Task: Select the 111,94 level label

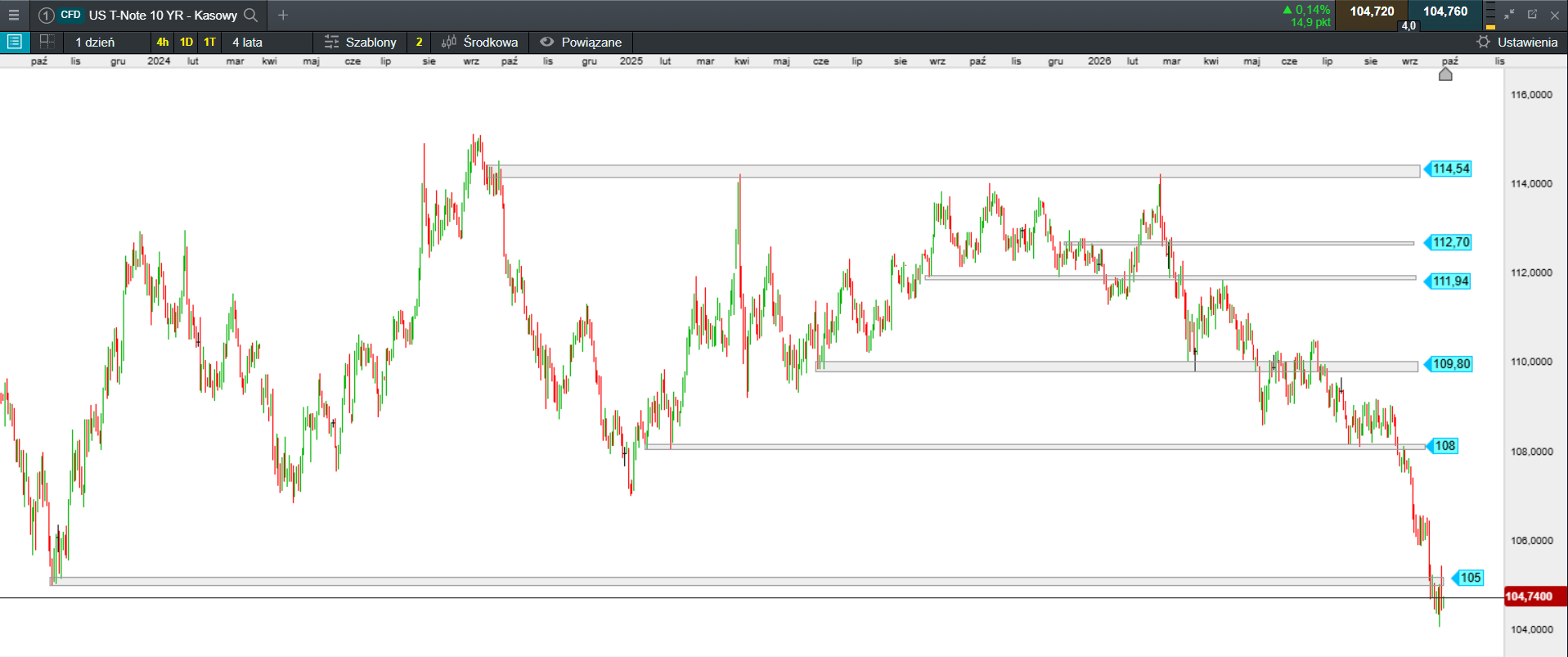Action: [x=1448, y=281]
